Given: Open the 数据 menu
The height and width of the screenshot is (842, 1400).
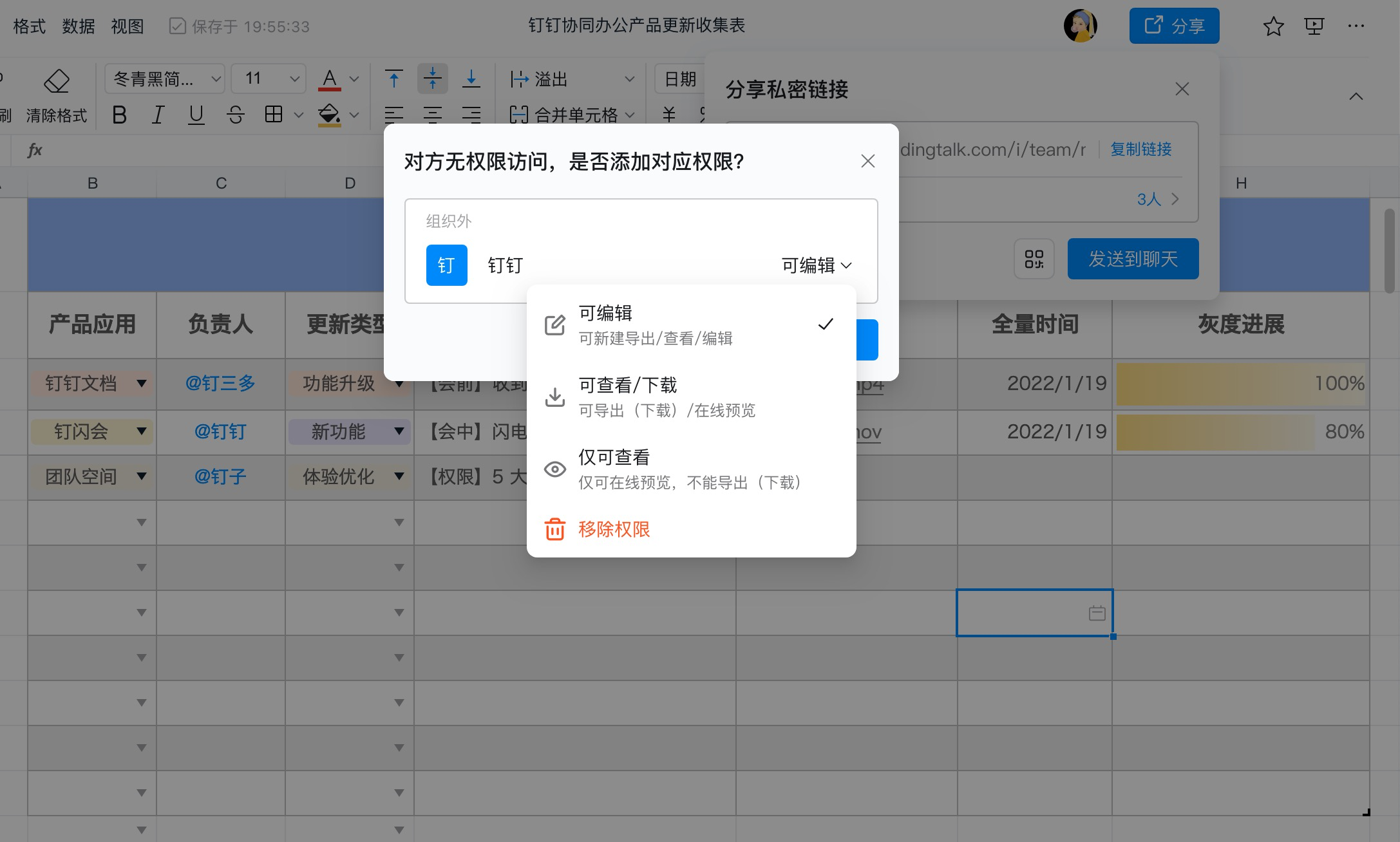Looking at the screenshot, I should (x=78, y=26).
